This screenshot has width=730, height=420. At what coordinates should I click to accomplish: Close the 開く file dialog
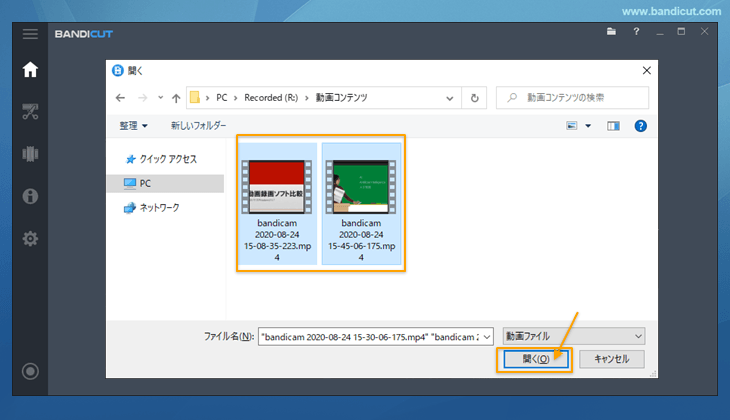(x=647, y=70)
